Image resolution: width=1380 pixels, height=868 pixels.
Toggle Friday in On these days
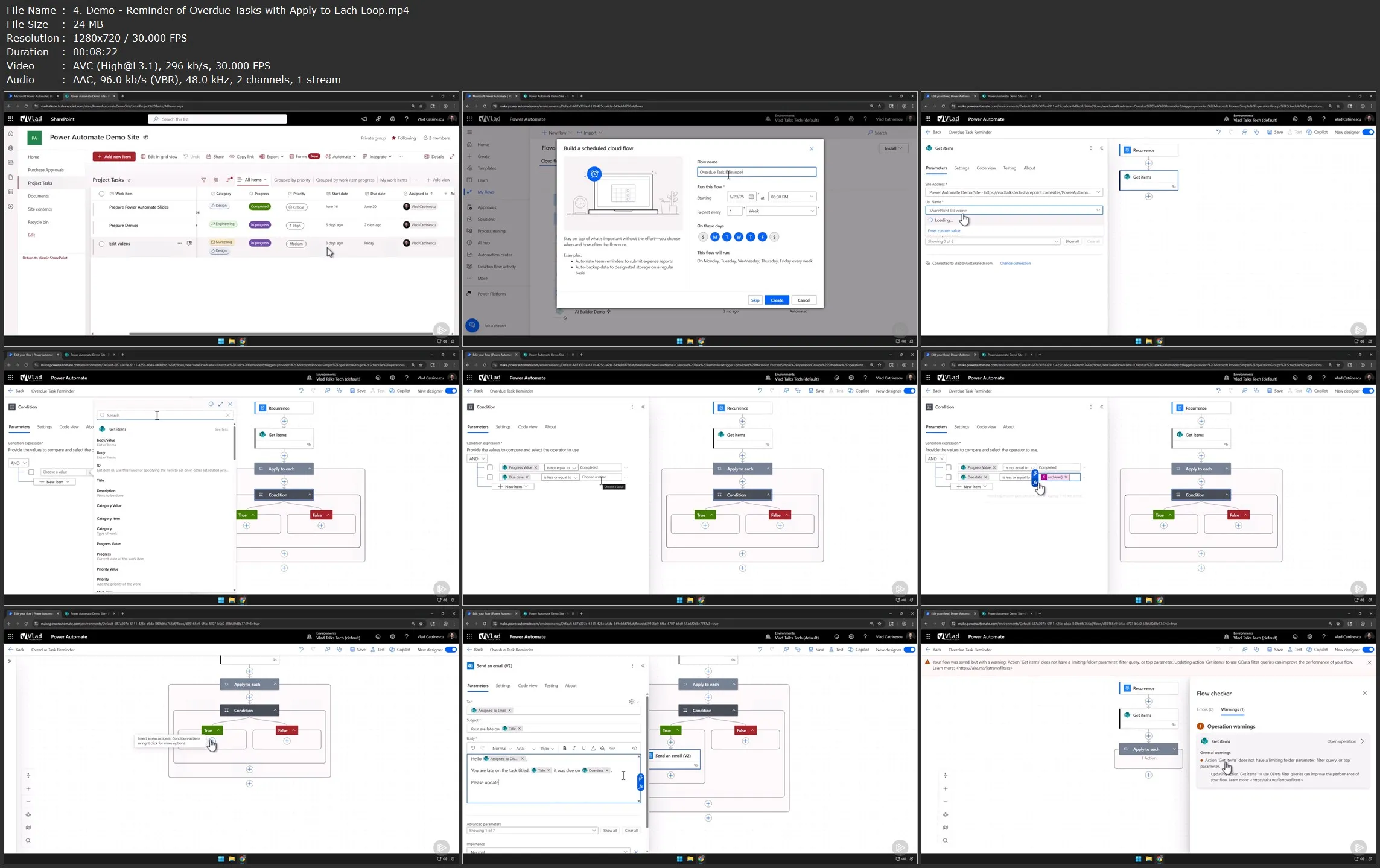coord(762,237)
